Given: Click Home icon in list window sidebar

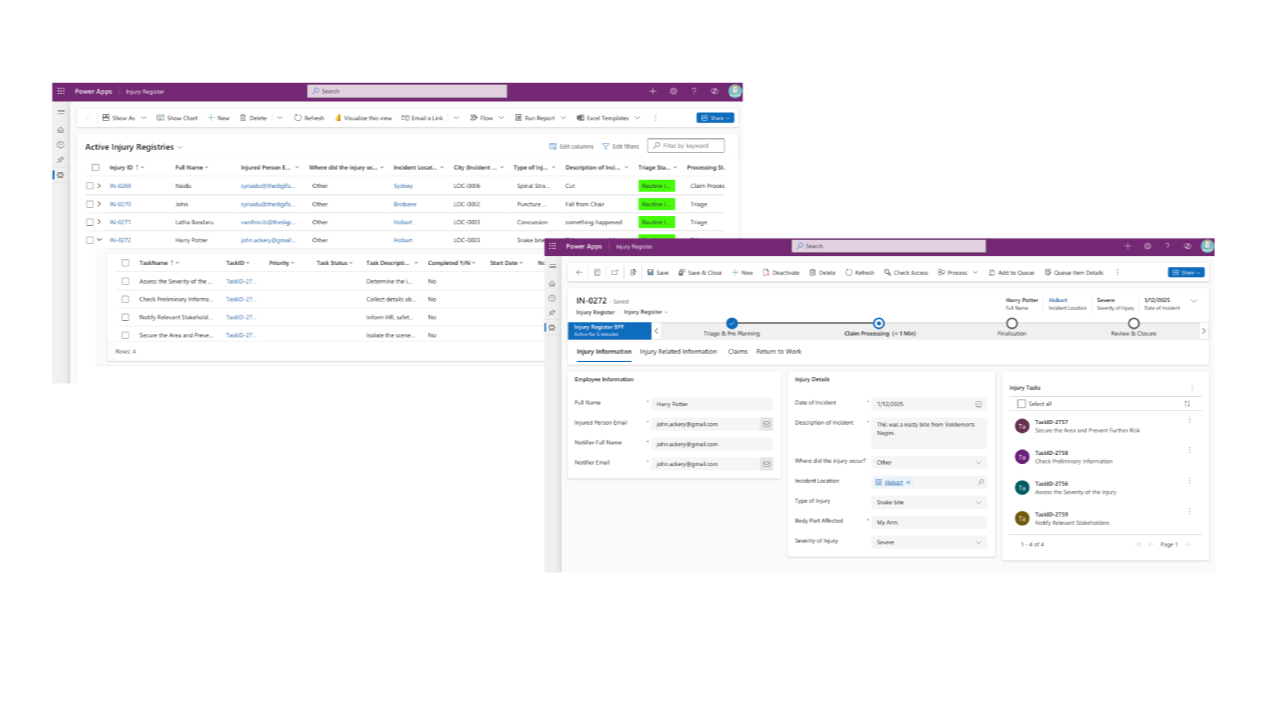Looking at the screenshot, I should (x=61, y=130).
